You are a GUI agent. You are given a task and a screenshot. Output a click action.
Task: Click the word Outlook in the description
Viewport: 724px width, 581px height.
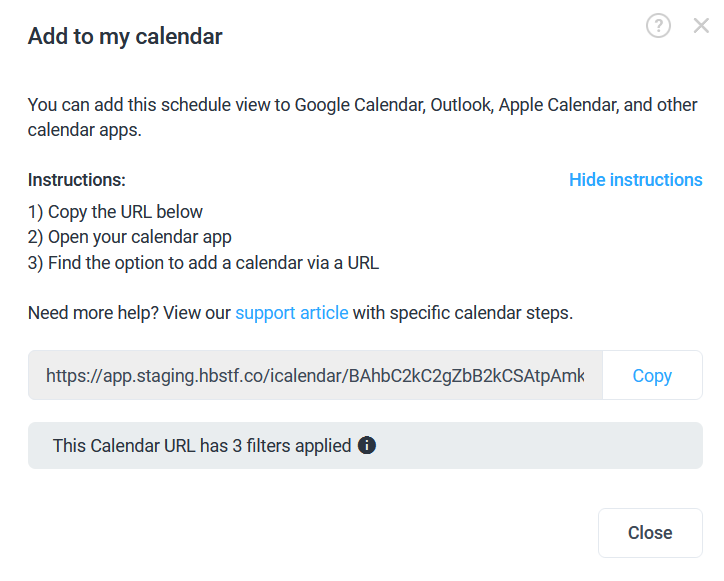pyautogui.click(x=462, y=105)
